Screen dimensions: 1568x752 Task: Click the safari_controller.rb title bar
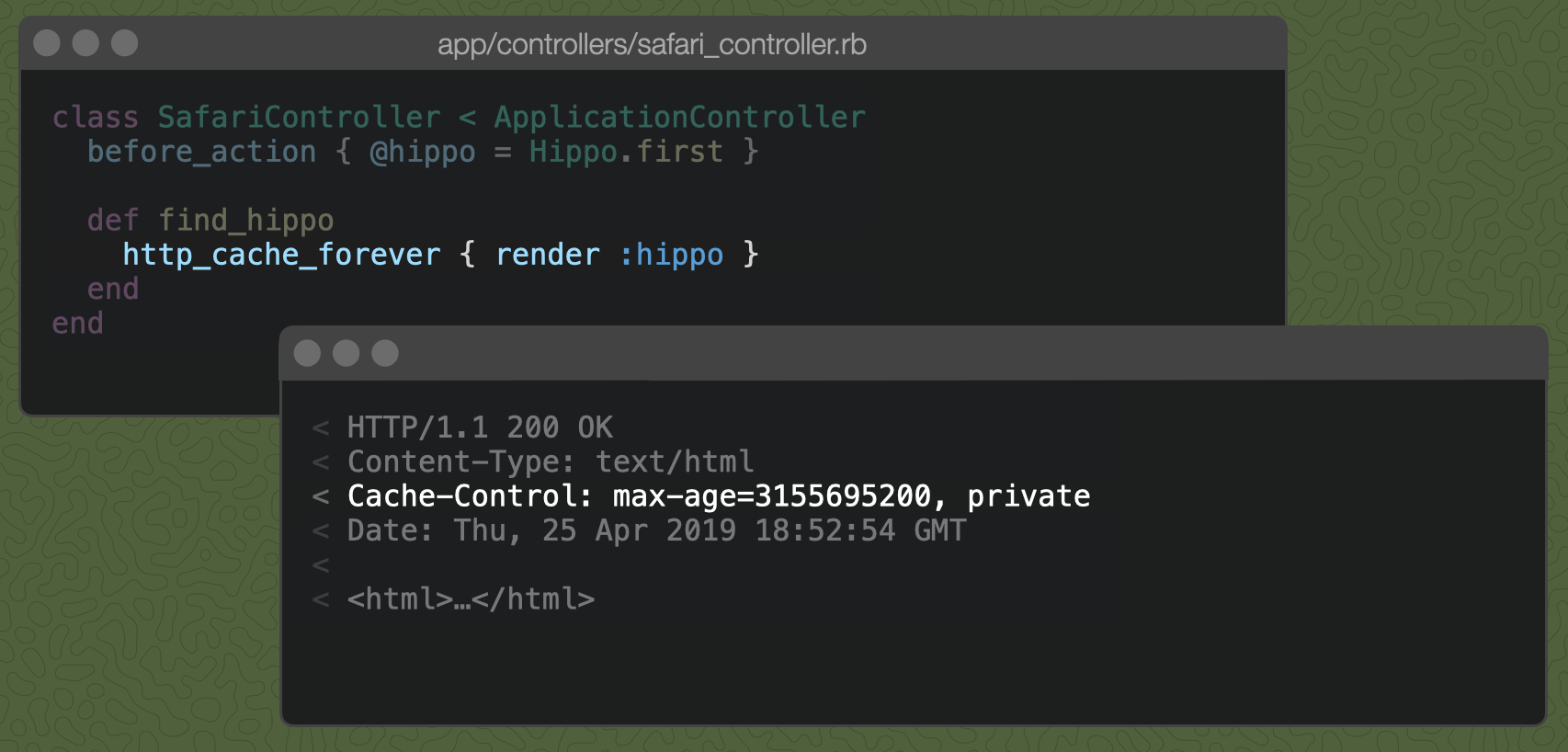pos(653,44)
